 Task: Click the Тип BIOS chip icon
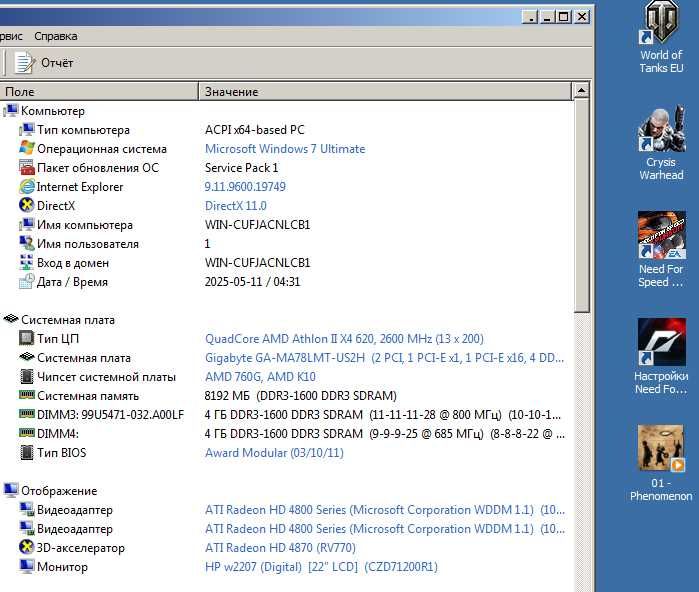click(27, 452)
